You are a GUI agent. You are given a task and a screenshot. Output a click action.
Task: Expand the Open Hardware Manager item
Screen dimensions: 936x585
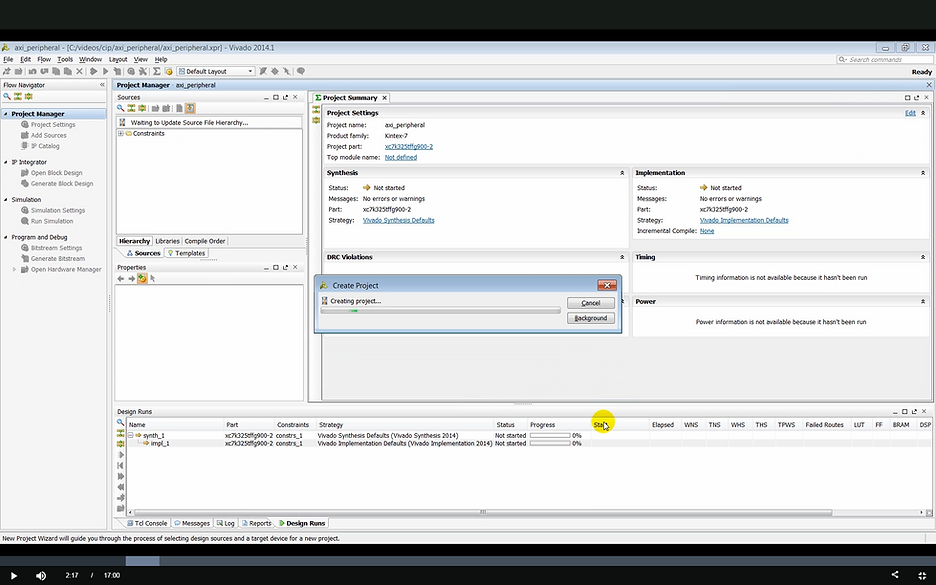14,270
